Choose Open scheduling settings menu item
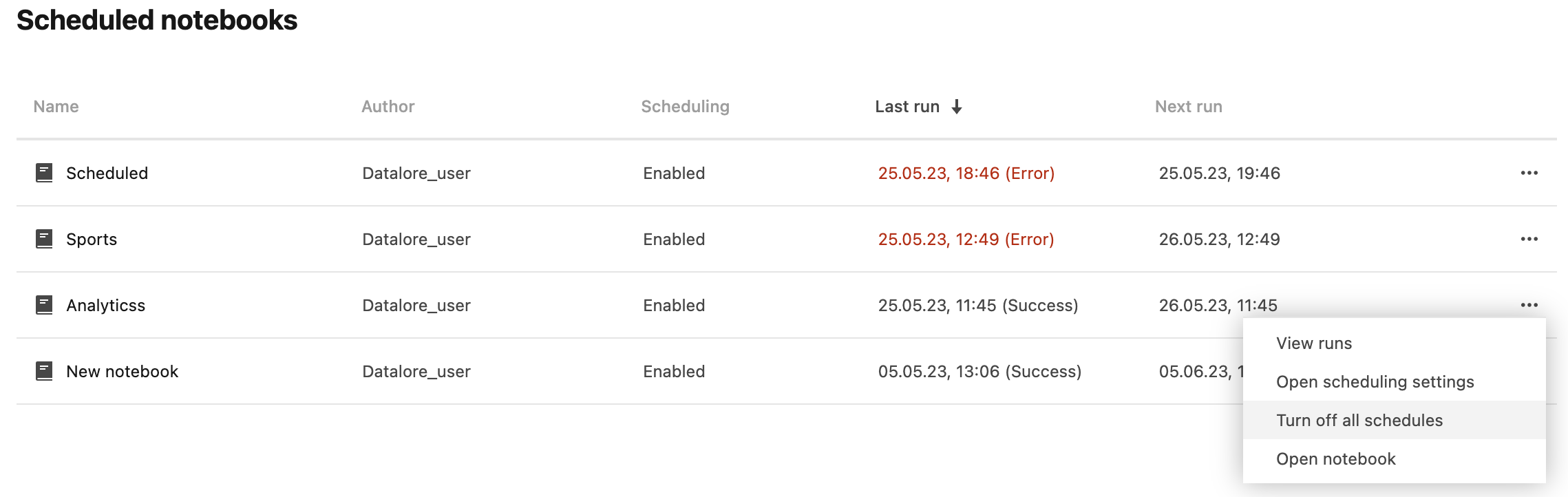Image resolution: width=1568 pixels, height=497 pixels. 1375,382
